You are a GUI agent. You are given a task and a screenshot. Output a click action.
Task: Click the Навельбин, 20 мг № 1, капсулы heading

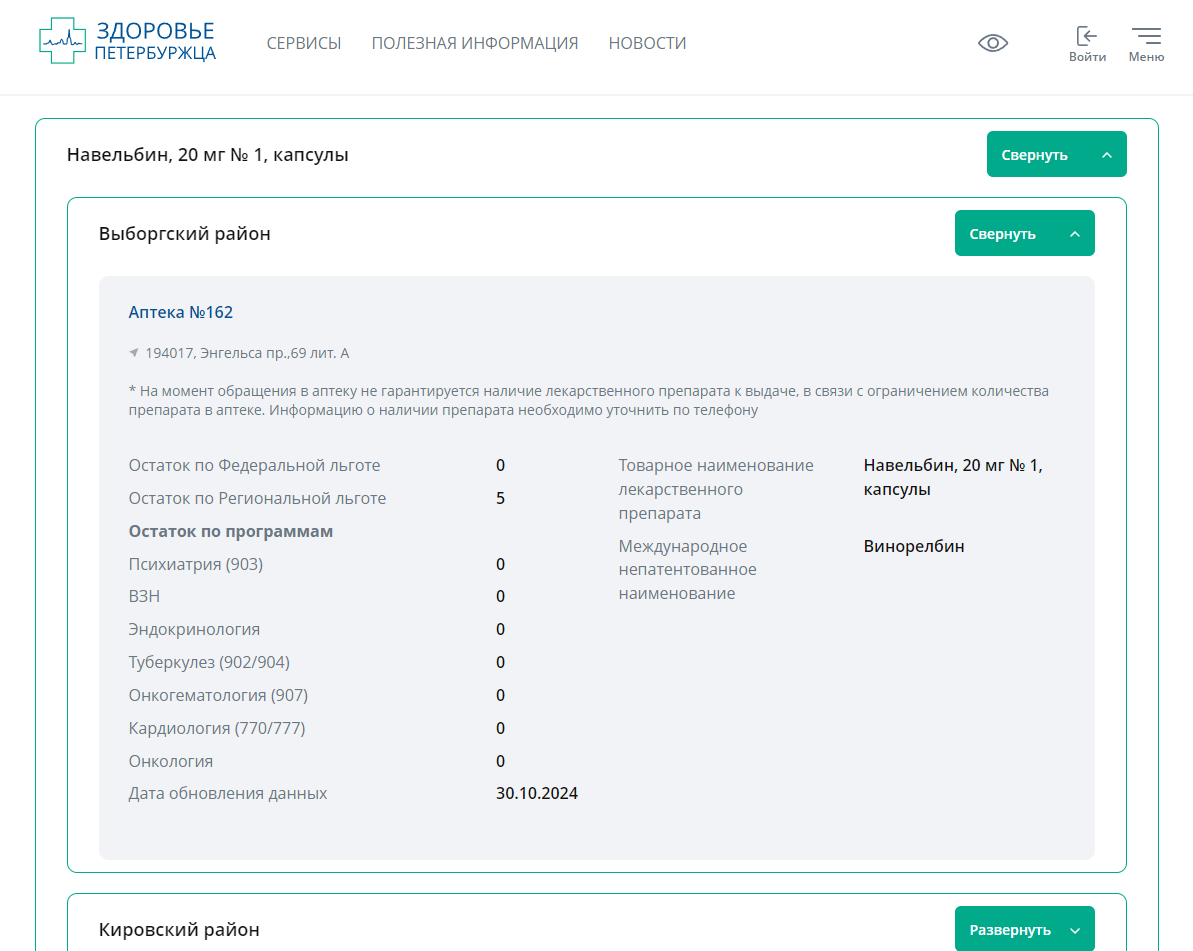click(208, 155)
